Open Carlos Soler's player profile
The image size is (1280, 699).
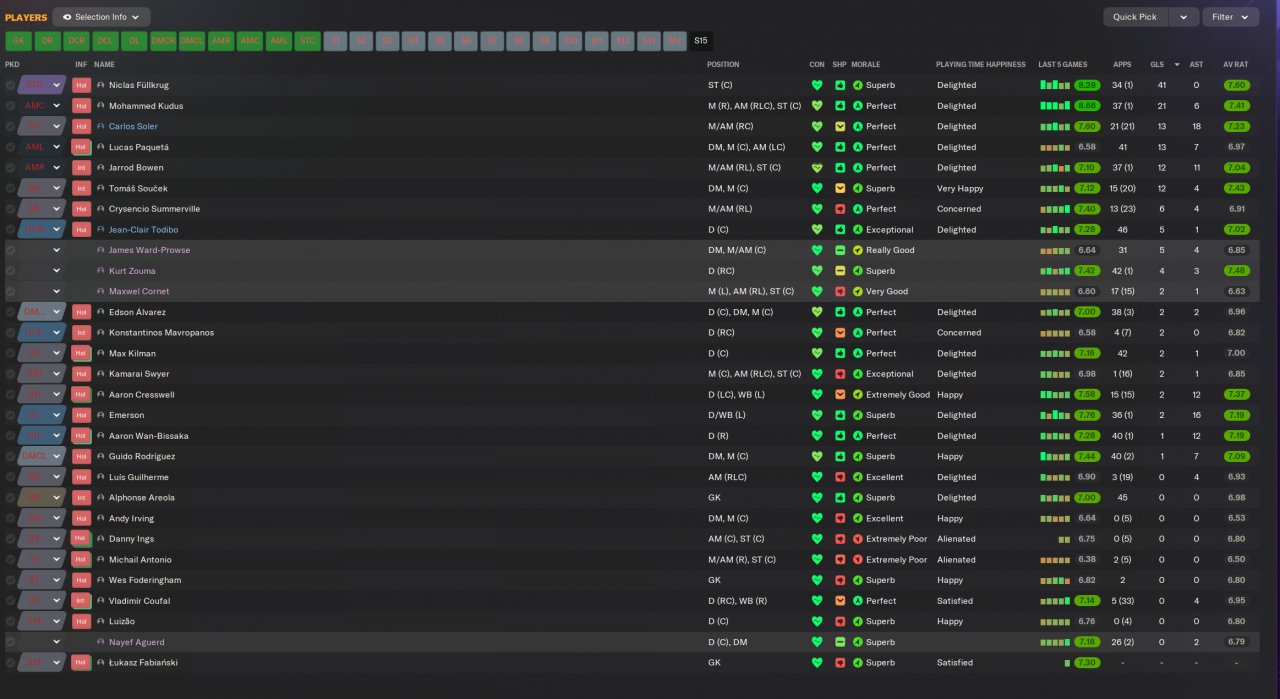point(133,126)
